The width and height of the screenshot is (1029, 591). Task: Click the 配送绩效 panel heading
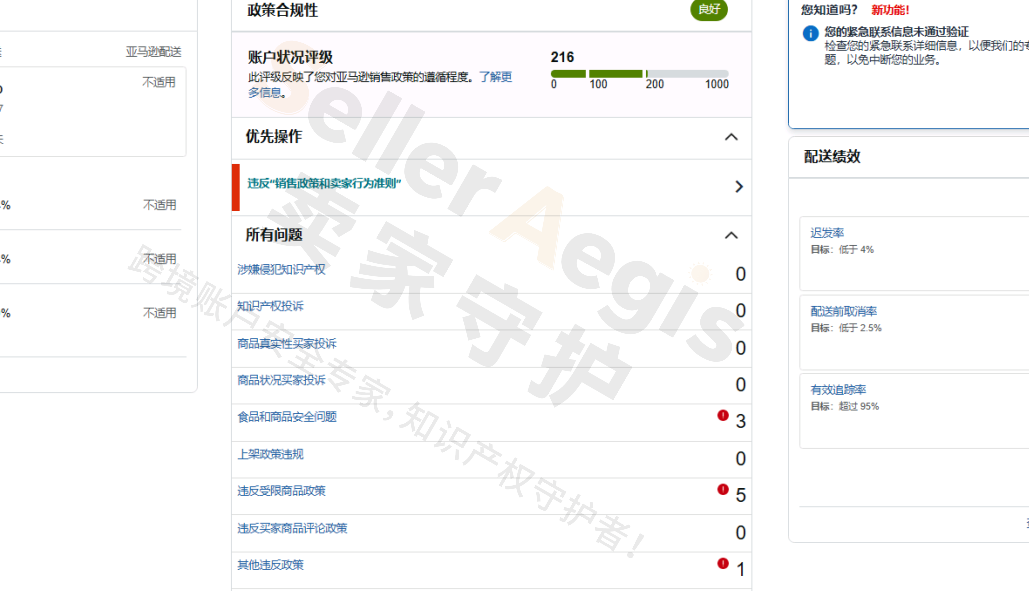832,156
